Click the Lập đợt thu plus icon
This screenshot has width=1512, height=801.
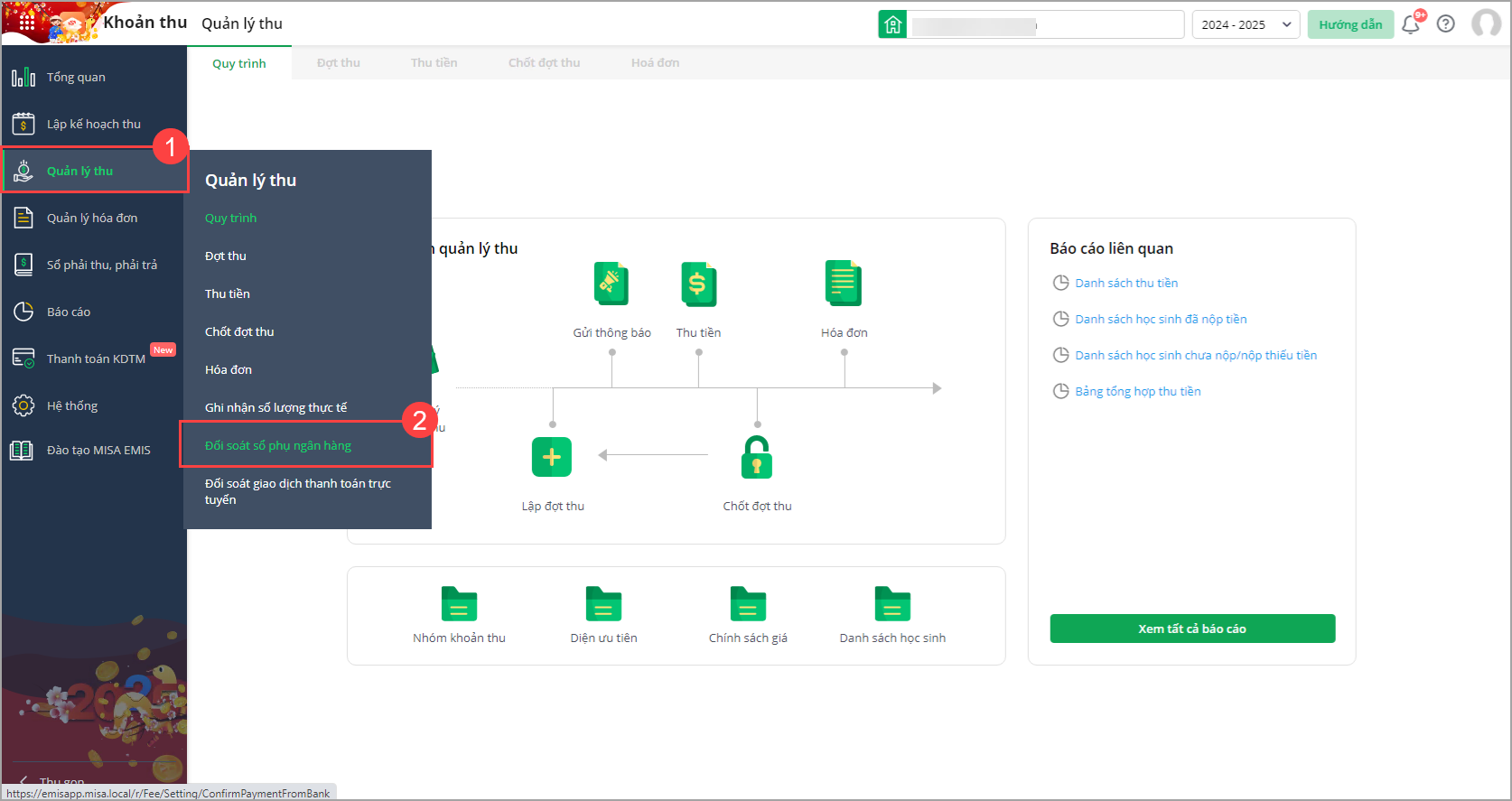[552, 457]
